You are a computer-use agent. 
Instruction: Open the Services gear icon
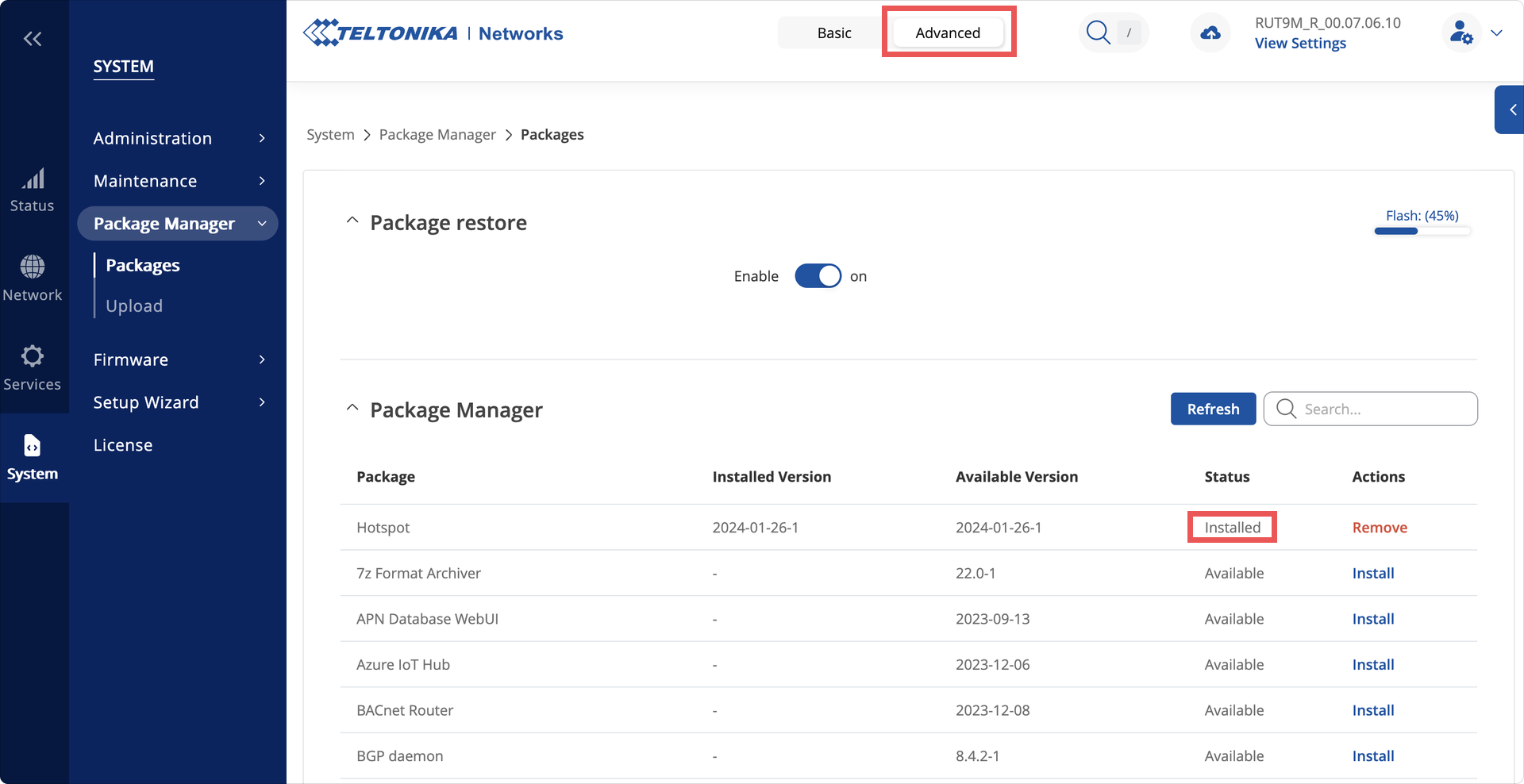pyautogui.click(x=33, y=356)
